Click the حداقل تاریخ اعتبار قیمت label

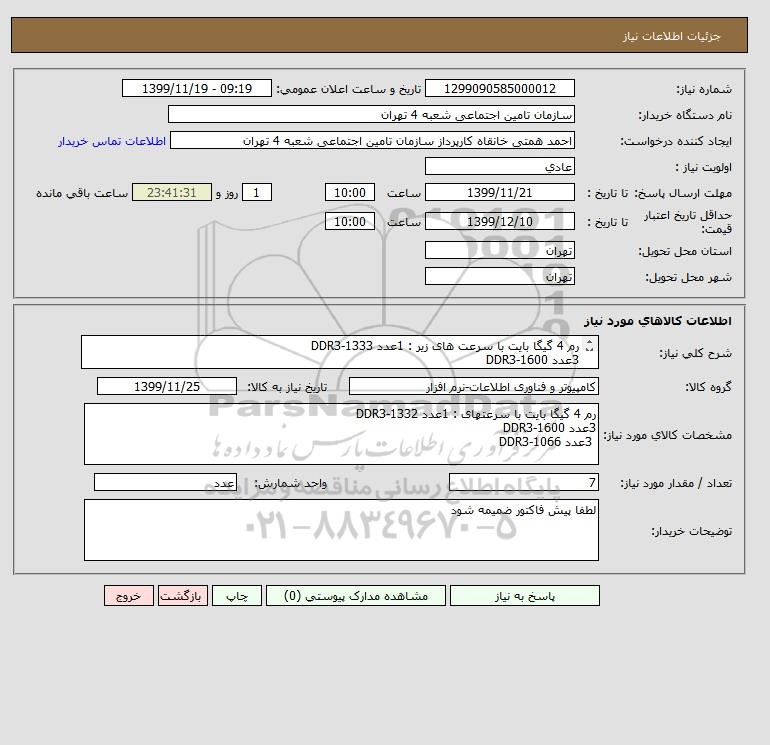(x=688, y=222)
